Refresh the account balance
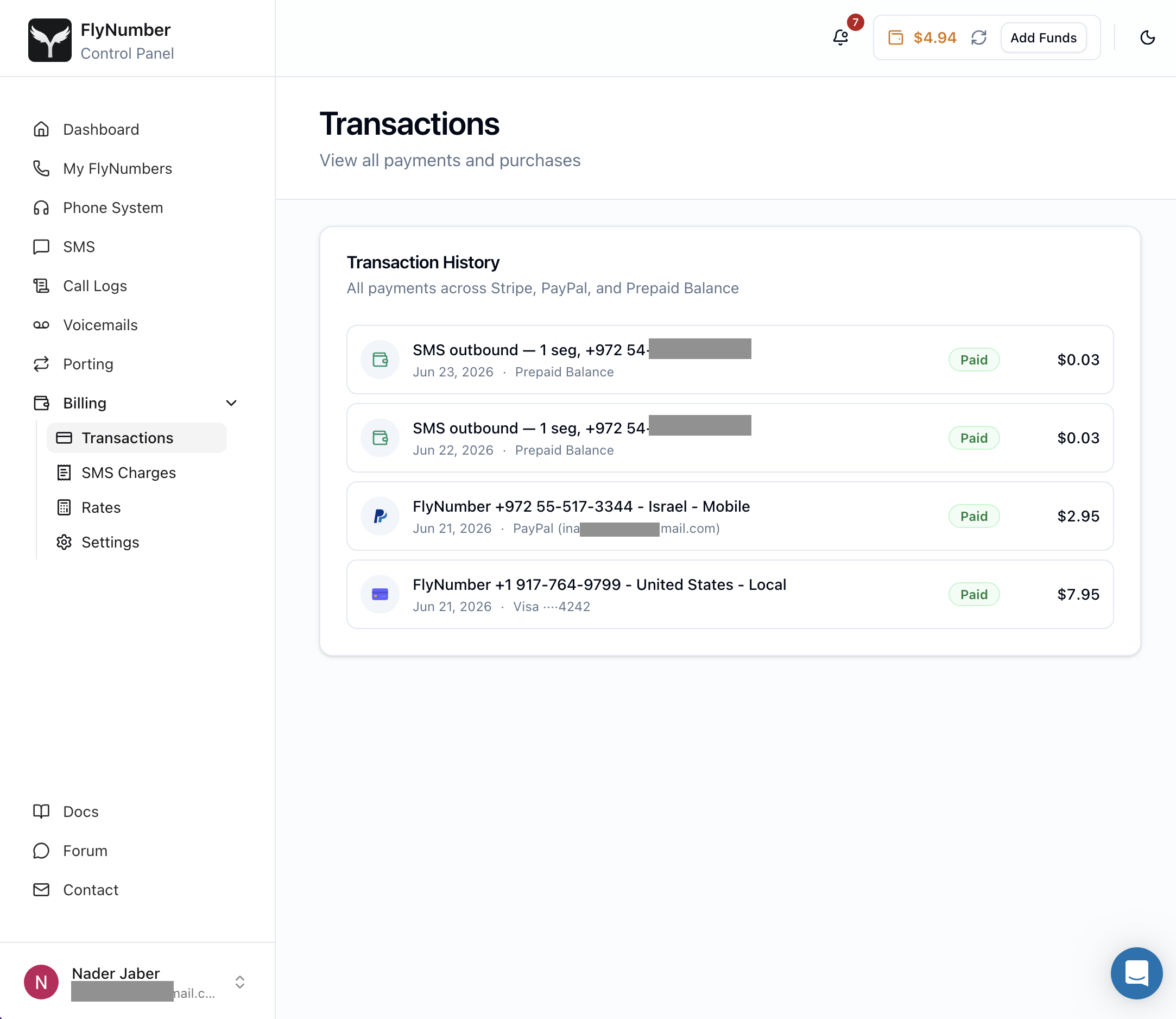Image resolution: width=1176 pixels, height=1019 pixels. pos(978,37)
